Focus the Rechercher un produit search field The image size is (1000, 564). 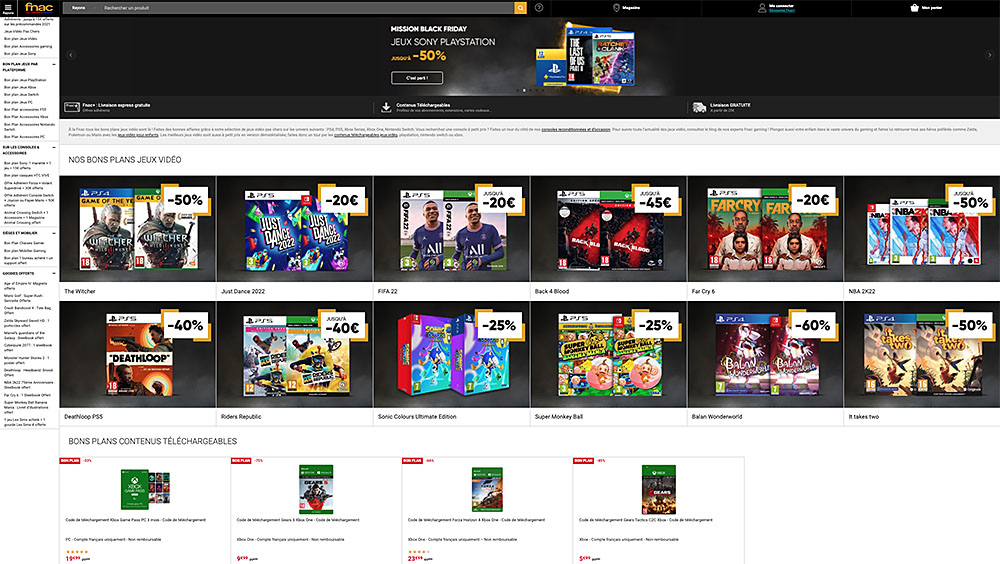pyautogui.click(x=300, y=8)
